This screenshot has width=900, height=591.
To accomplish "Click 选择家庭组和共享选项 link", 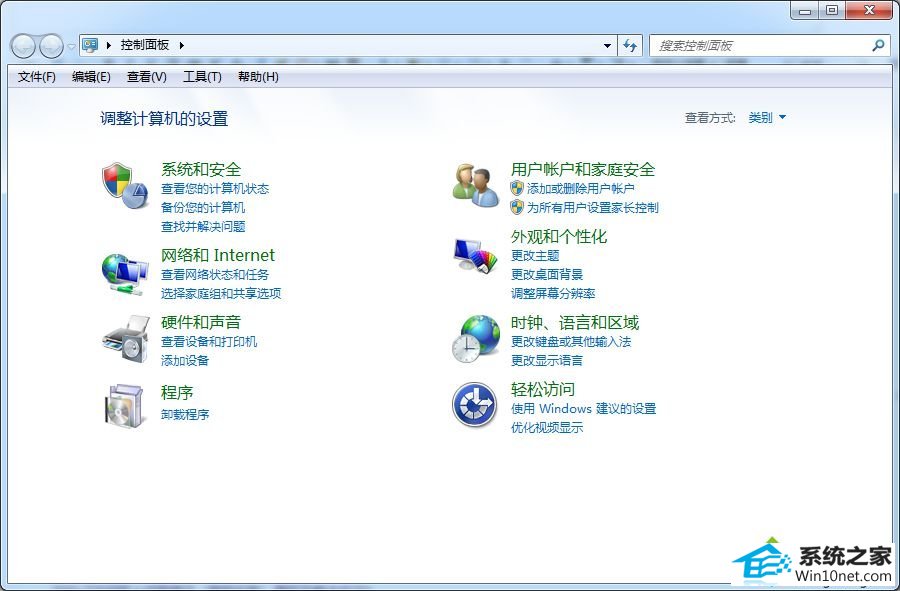I will point(221,293).
